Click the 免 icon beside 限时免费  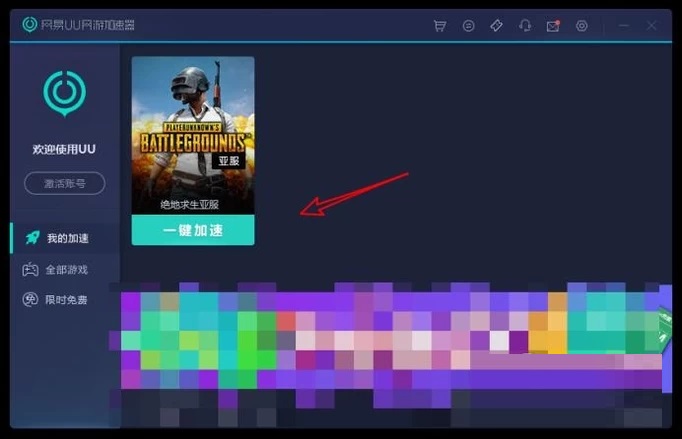click(x=30, y=300)
